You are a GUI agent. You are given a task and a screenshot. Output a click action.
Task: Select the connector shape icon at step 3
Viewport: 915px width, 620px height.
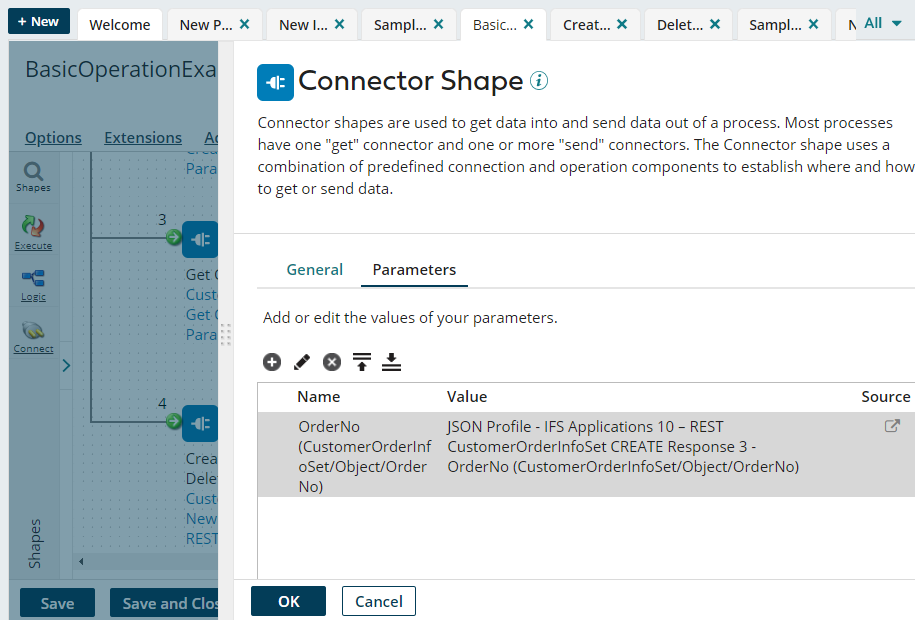(x=199, y=239)
